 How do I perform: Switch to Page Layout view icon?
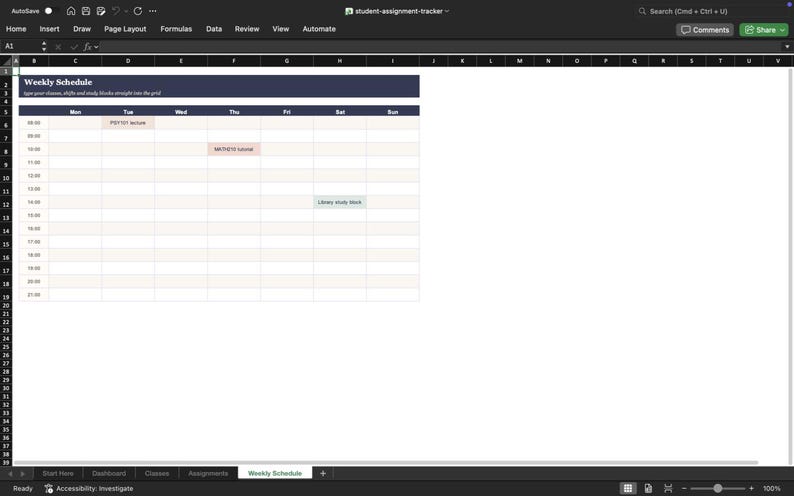(x=648, y=488)
